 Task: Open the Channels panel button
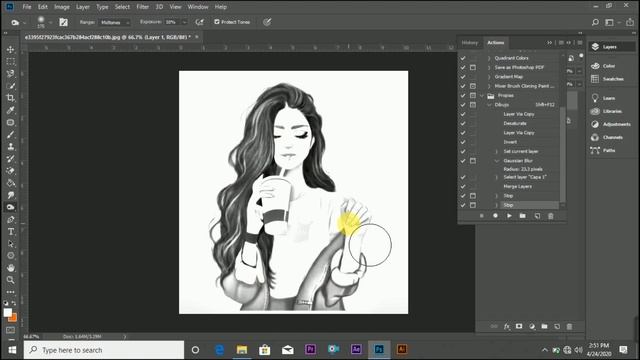[x=607, y=137]
